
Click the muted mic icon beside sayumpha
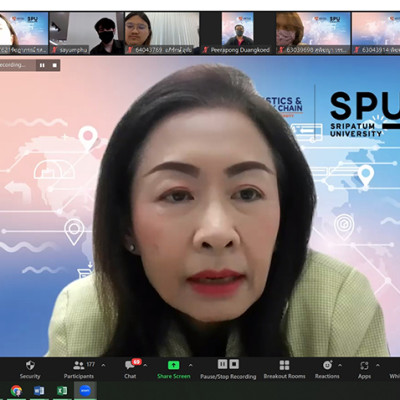pos(55,50)
